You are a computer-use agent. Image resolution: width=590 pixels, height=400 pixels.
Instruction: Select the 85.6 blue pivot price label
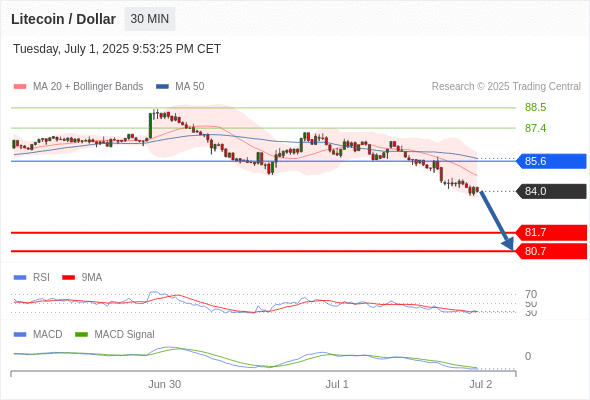pyautogui.click(x=551, y=161)
